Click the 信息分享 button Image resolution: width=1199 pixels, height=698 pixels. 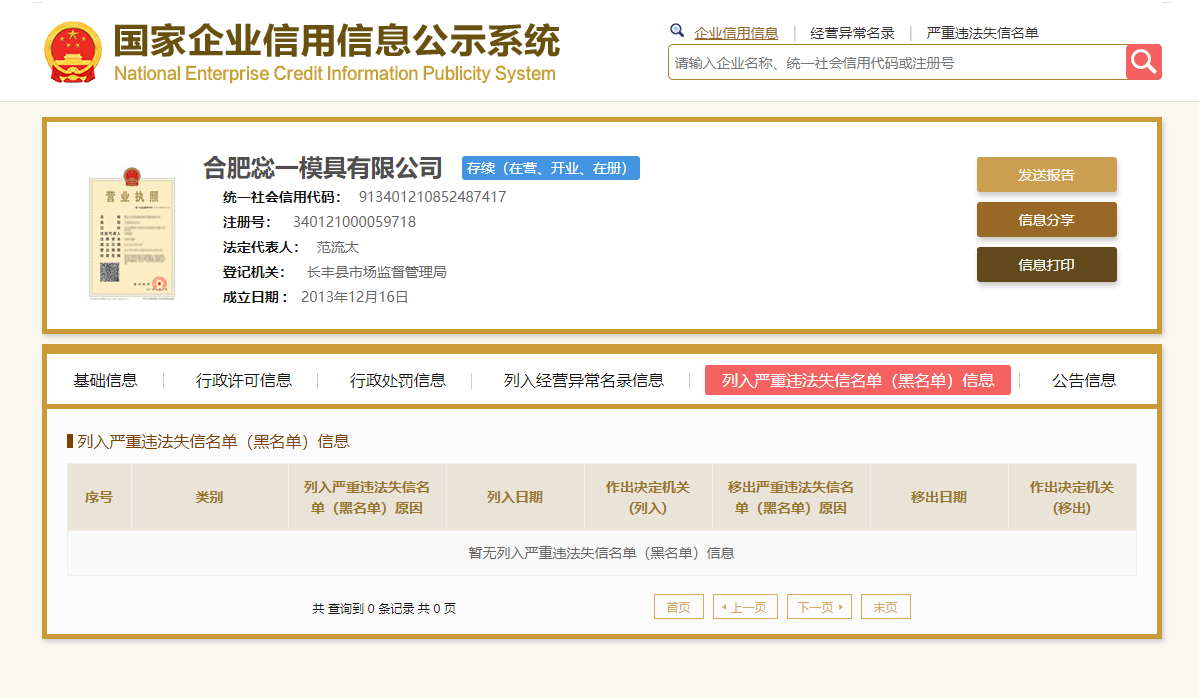click(x=1046, y=219)
